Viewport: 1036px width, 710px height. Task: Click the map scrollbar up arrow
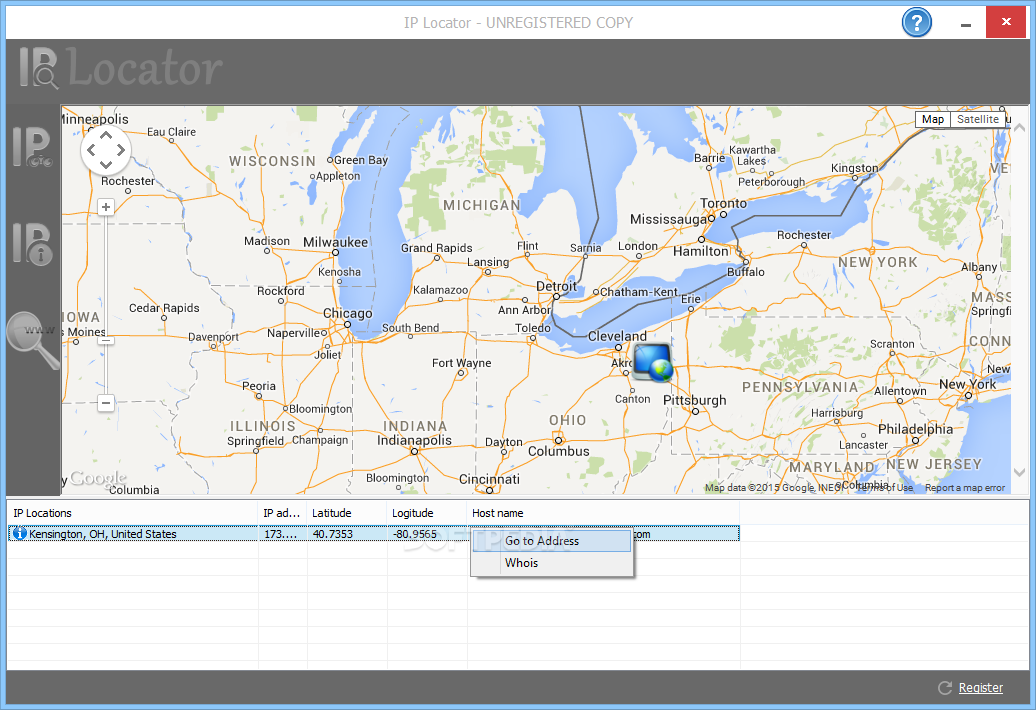coord(1019,128)
